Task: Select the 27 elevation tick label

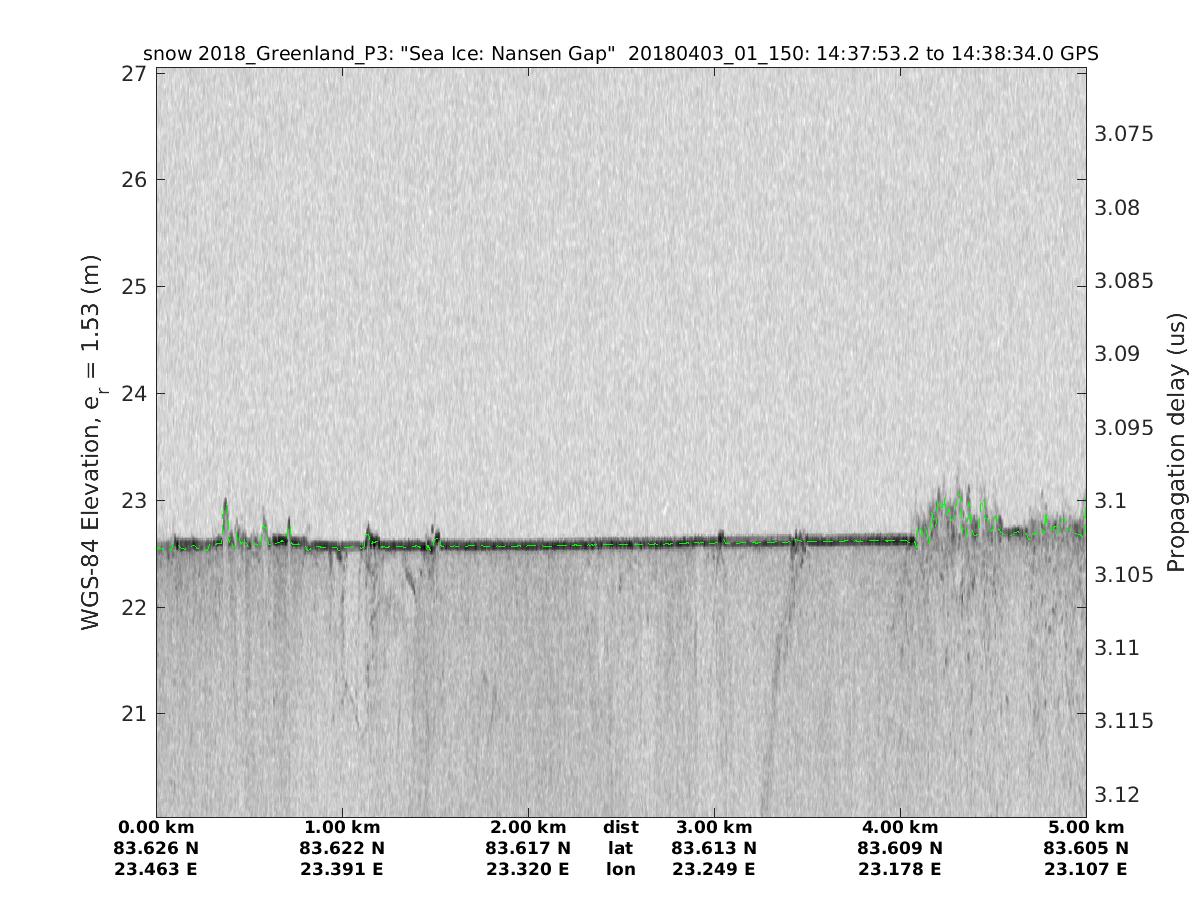Action: 134,74
